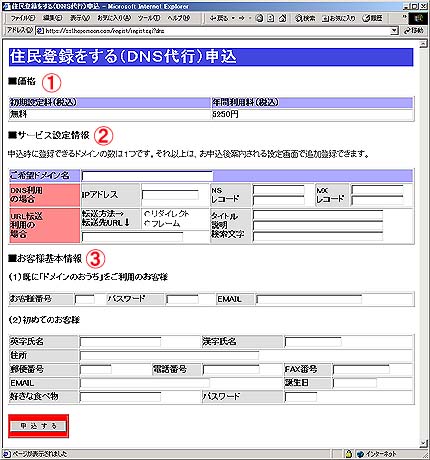
Task: Click the Refresh page icon
Action: click(271, 18)
